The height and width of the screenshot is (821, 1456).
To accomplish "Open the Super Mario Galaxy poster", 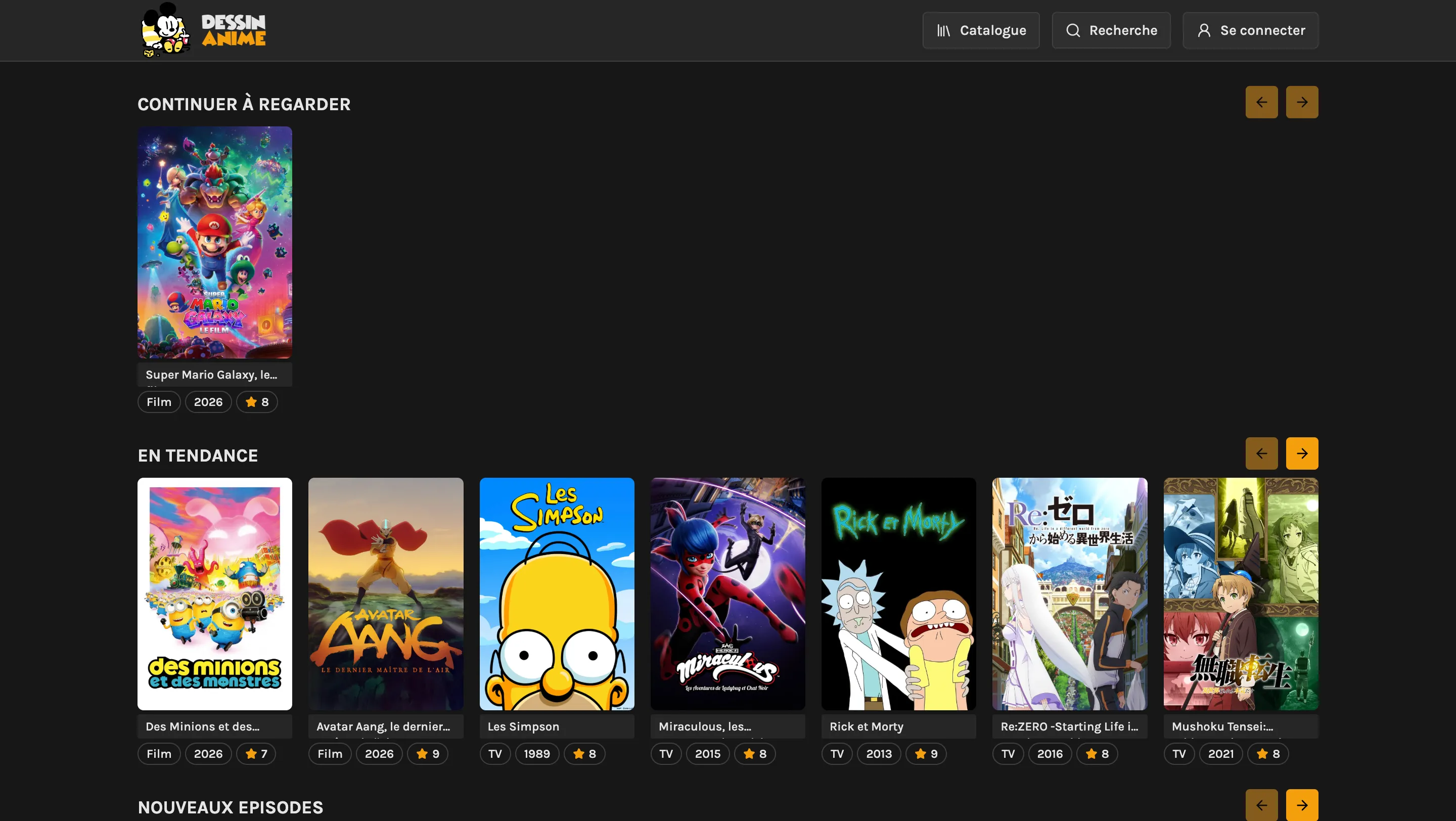I will [215, 242].
